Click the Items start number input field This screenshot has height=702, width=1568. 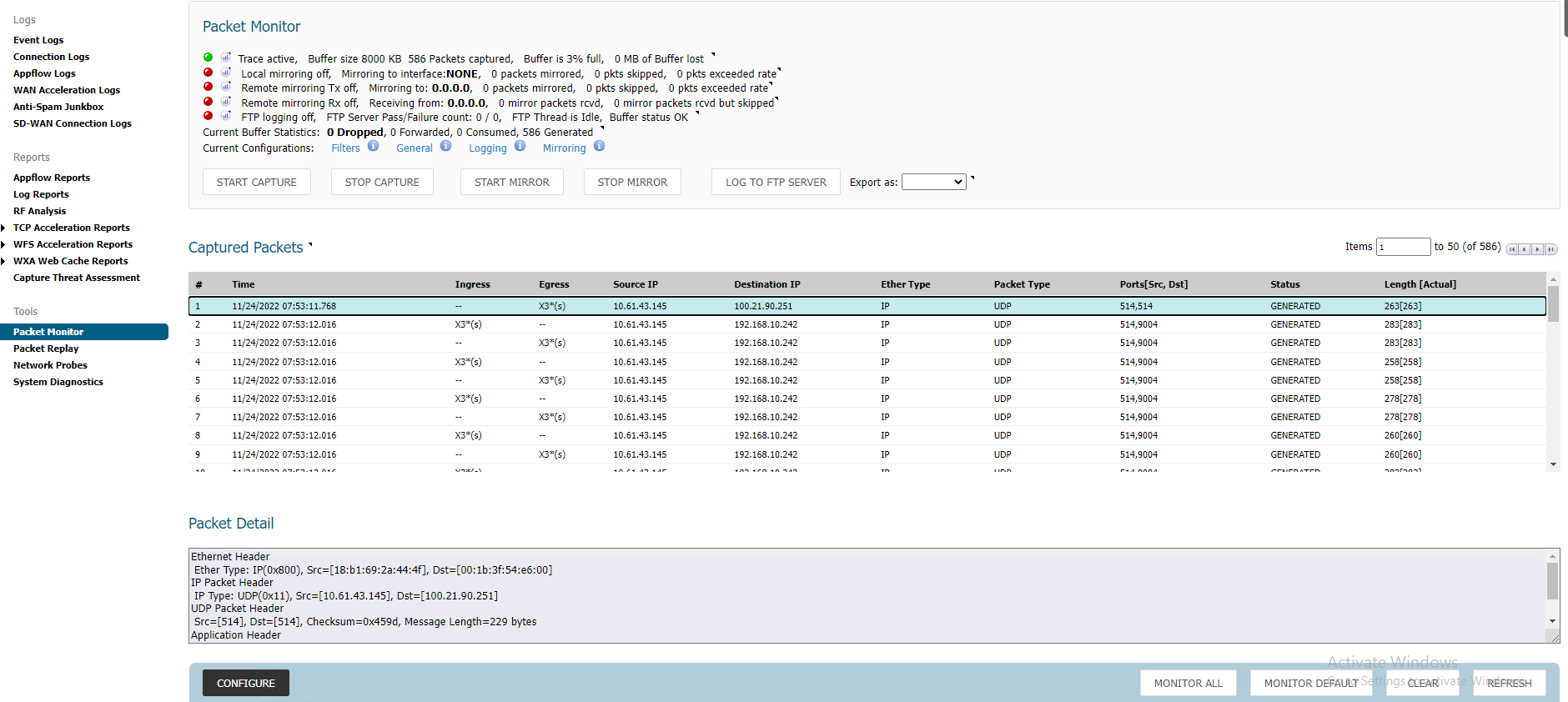click(1402, 247)
